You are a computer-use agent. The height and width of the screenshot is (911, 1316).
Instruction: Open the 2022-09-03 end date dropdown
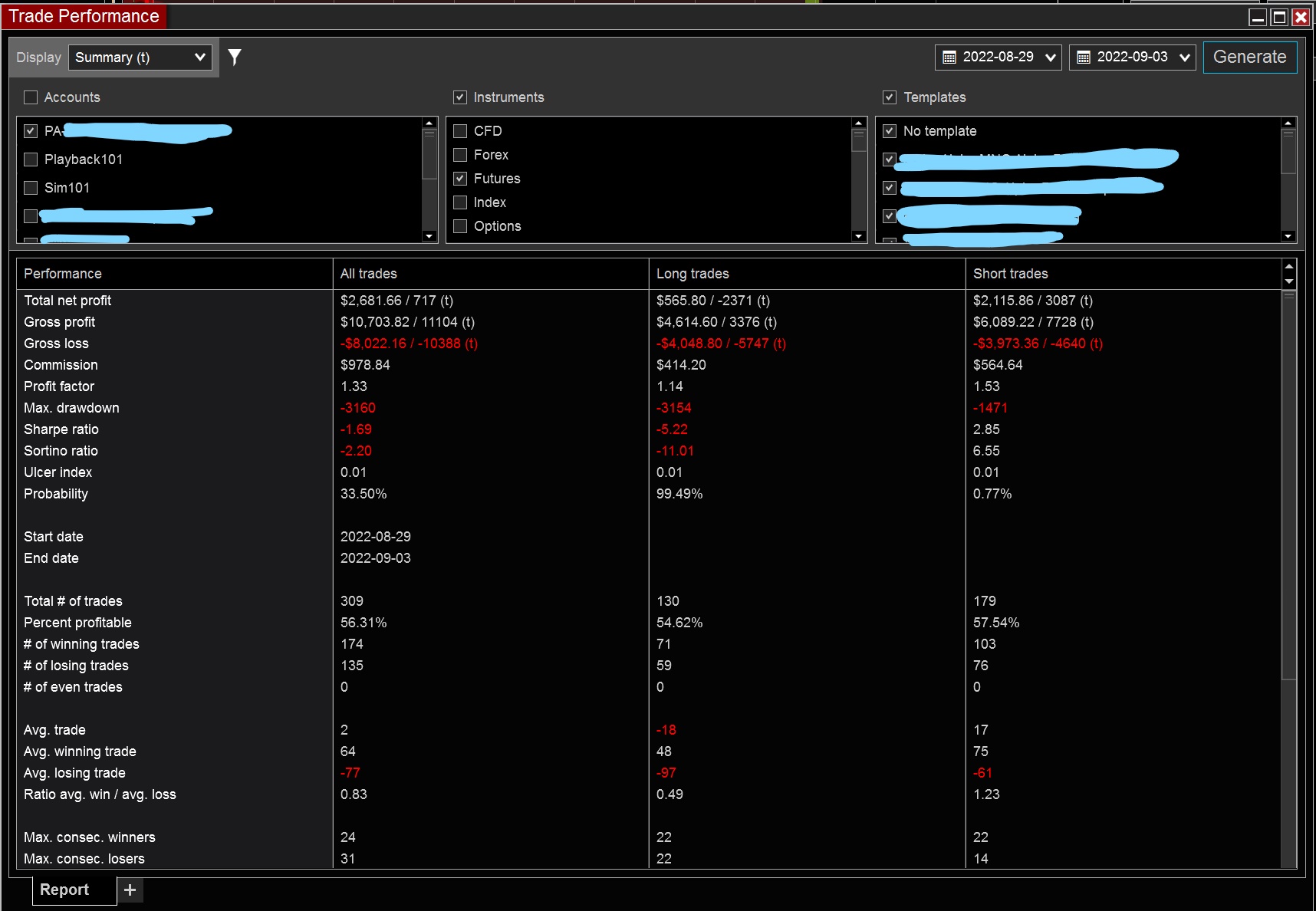(x=1133, y=58)
